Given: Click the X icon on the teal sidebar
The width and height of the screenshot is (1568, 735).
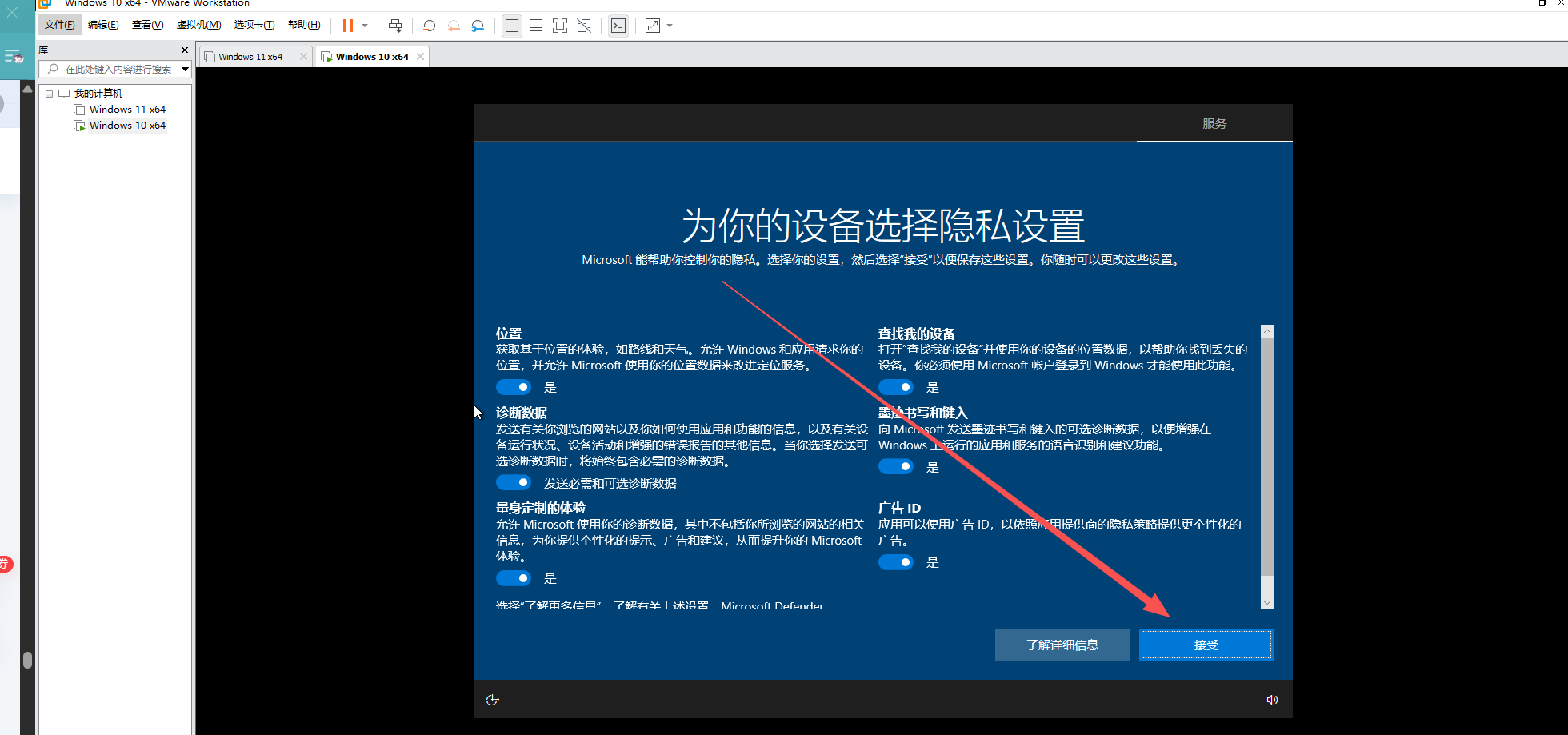Looking at the screenshot, I should click(12, 12).
